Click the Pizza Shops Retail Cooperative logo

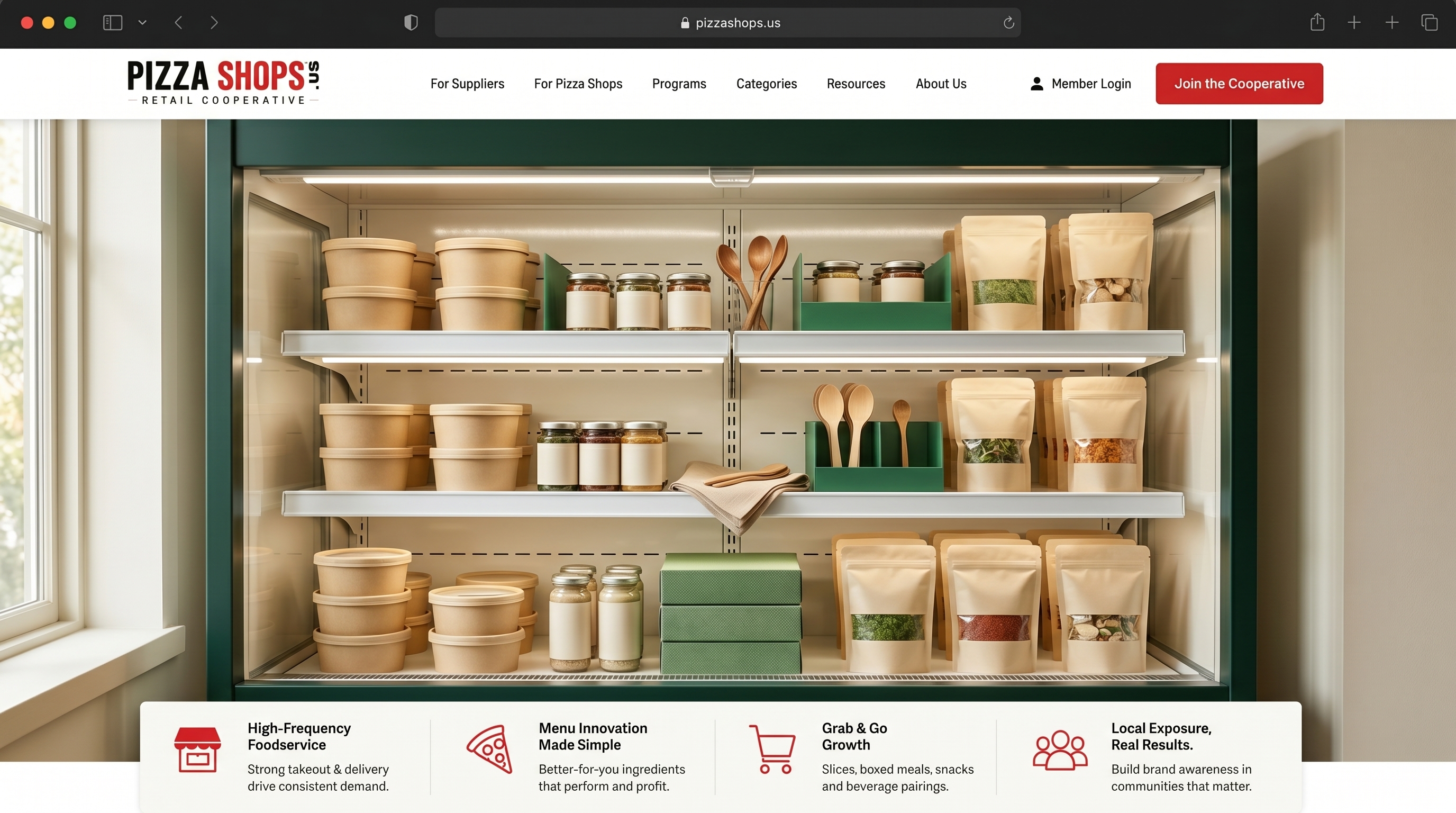[223, 83]
